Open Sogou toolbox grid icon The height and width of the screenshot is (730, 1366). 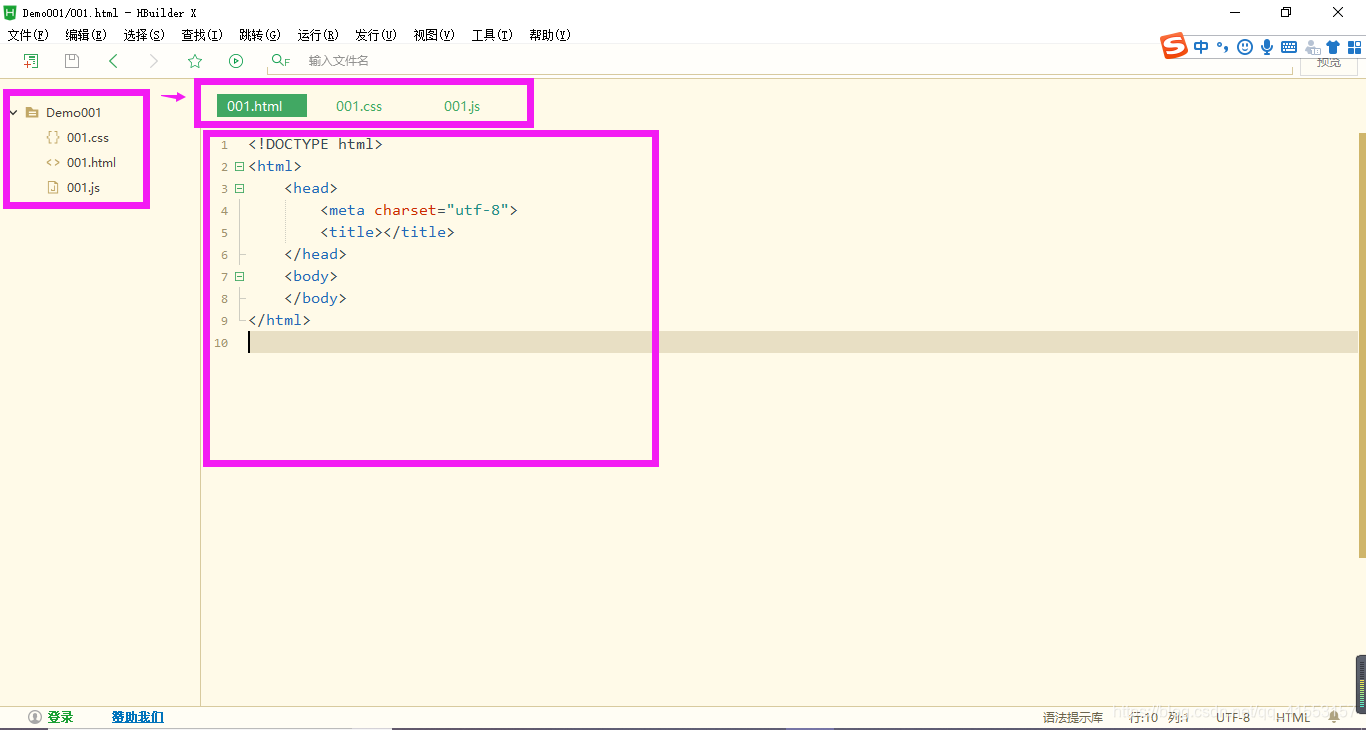(1355, 47)
